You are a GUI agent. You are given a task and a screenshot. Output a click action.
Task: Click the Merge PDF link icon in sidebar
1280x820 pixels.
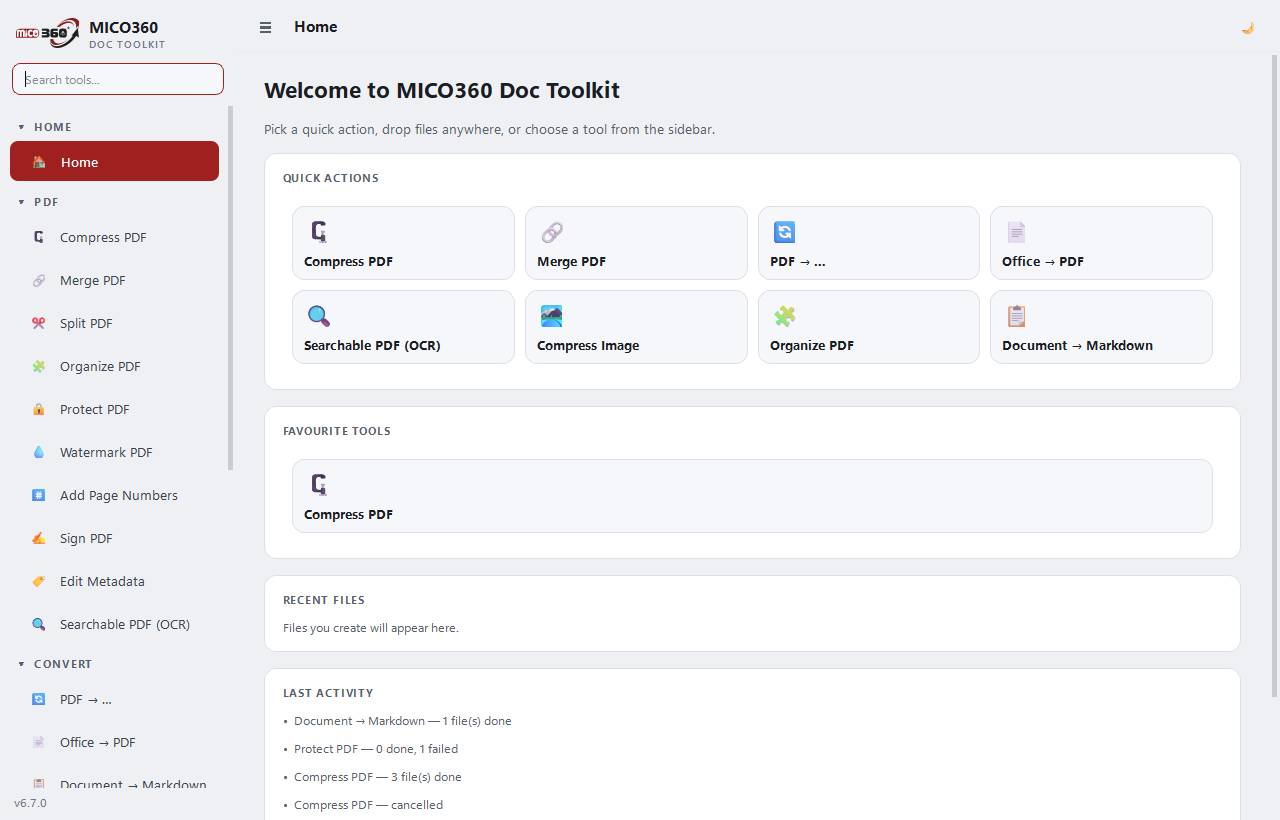tap(39, 280)
